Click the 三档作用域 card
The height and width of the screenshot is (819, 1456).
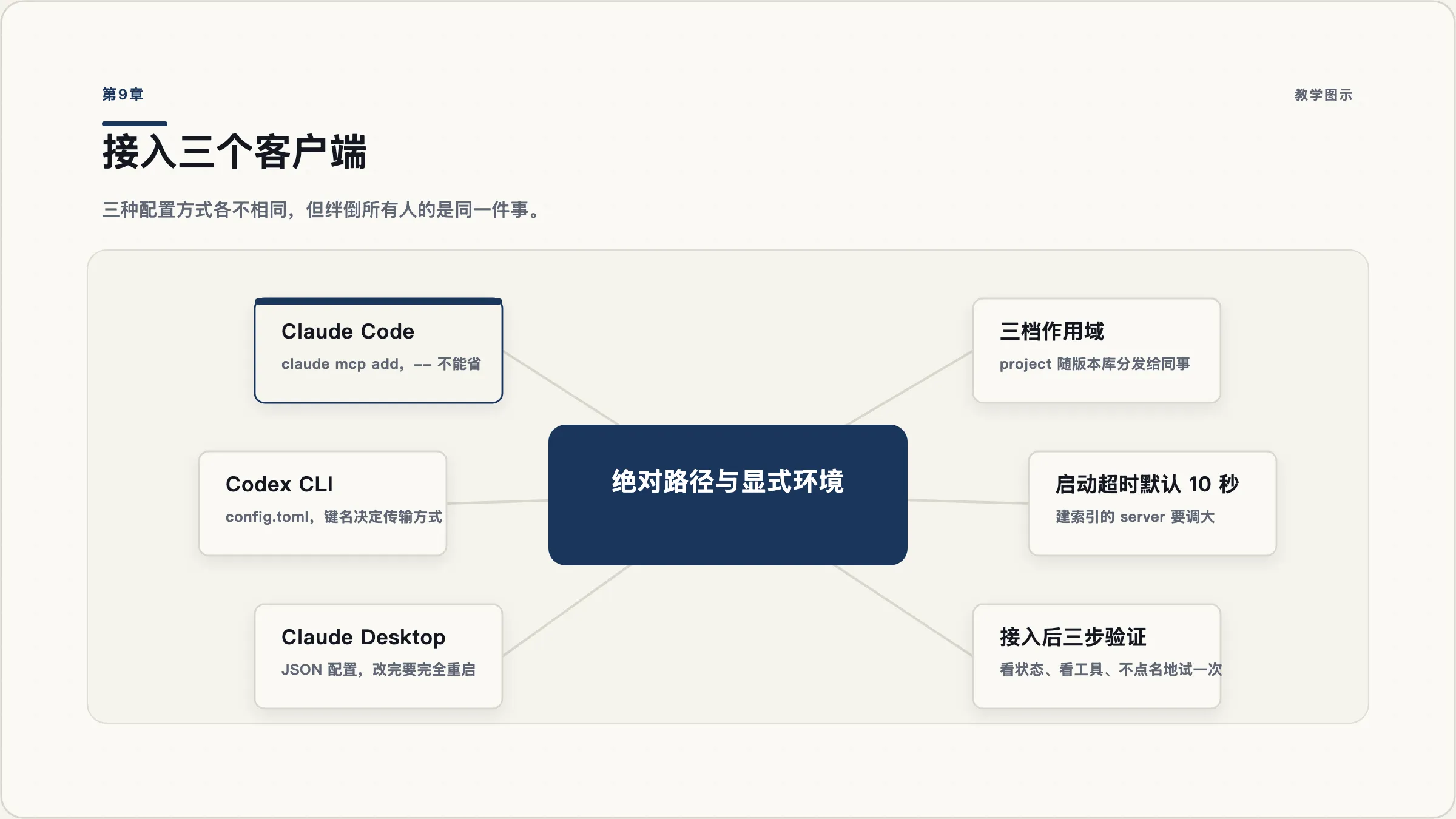click(1097, 351)
